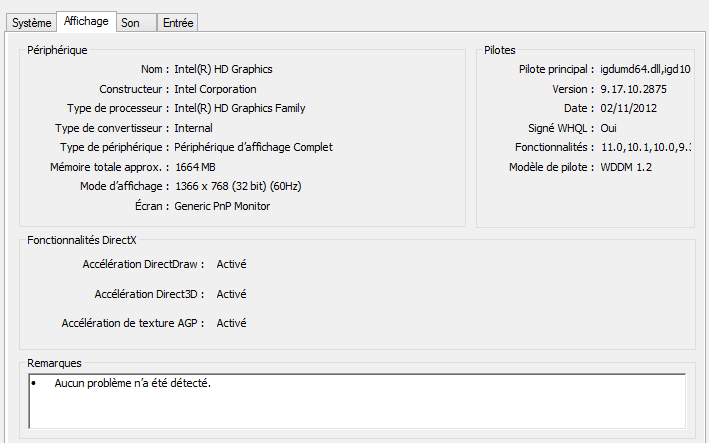Select the Affichage tab
The width and height of the screenshot is (709, 443).
tap(86, 21)
